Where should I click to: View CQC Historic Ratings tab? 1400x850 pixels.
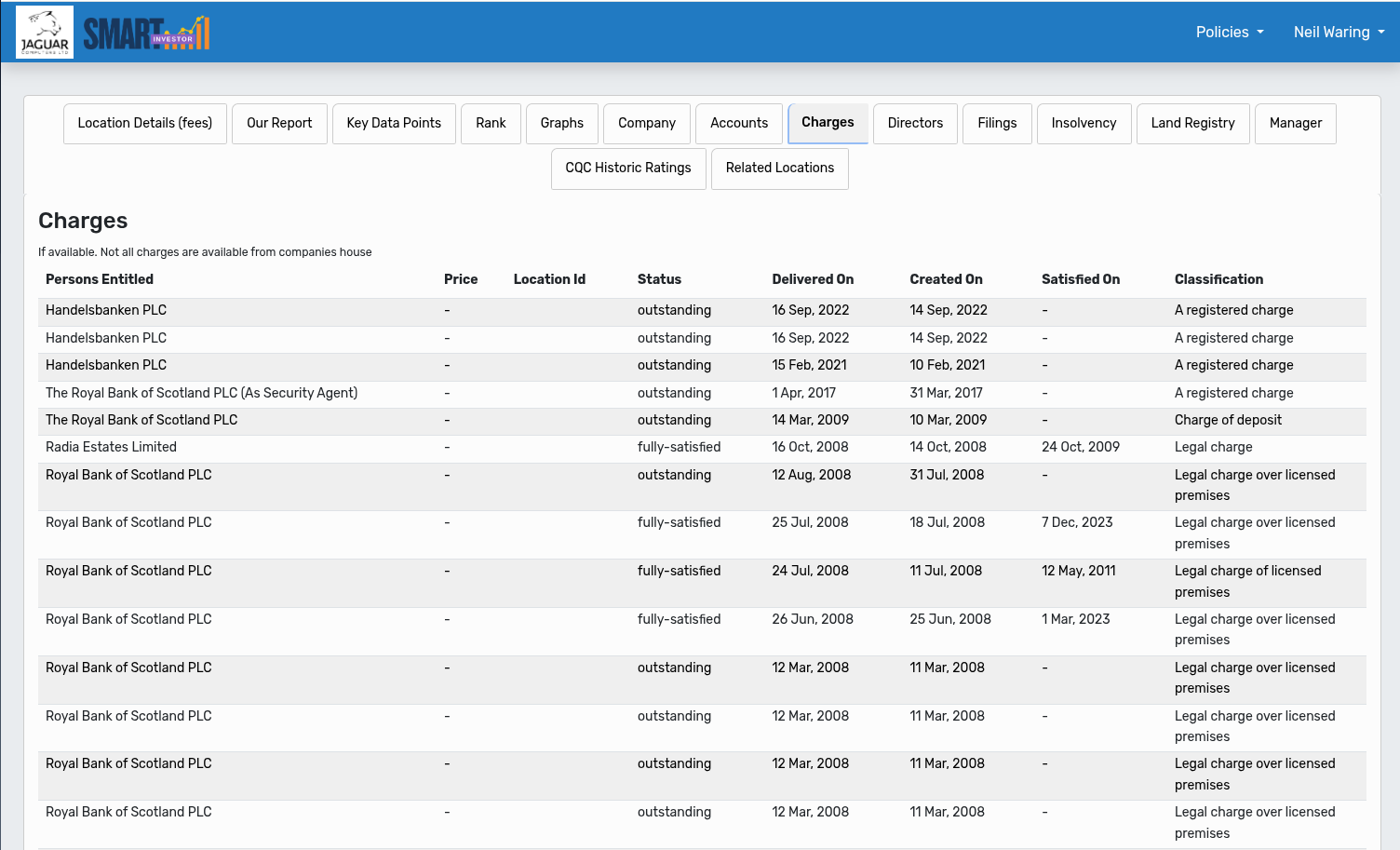628,169
